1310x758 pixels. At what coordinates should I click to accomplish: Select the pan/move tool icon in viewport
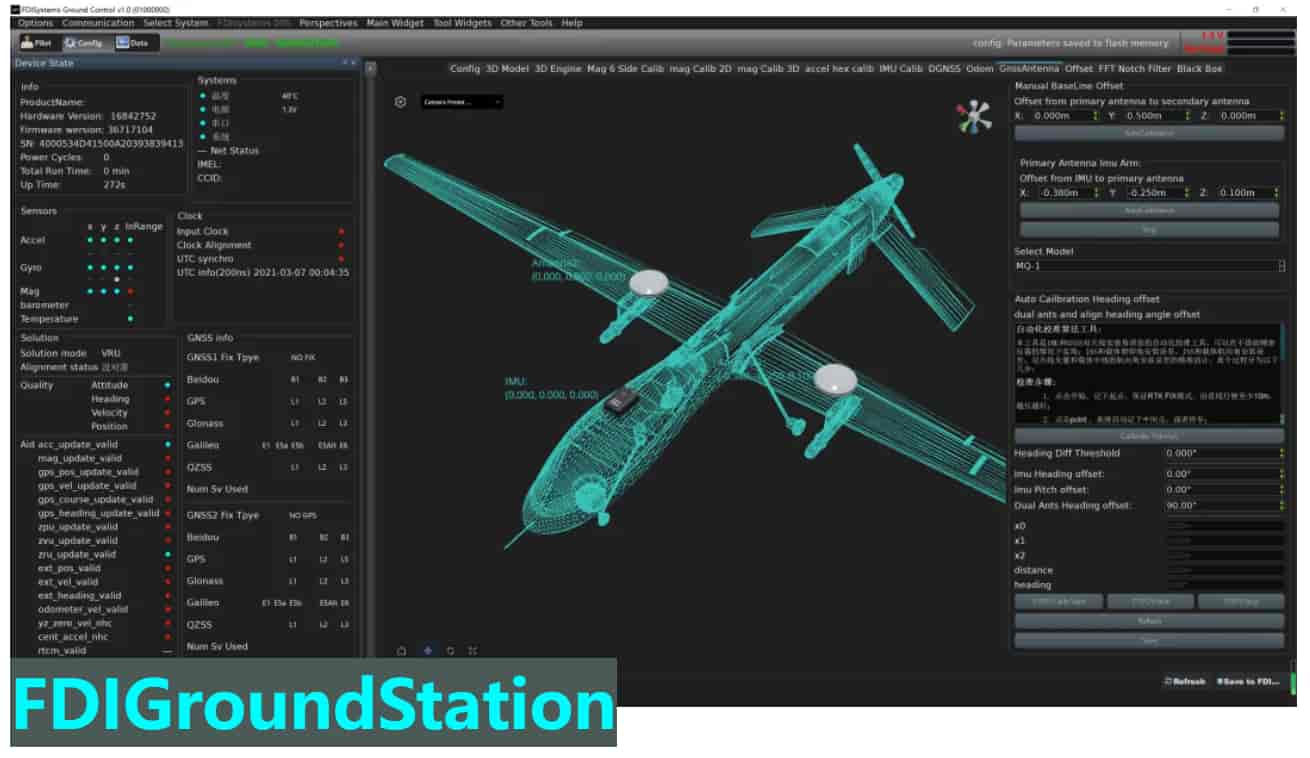coord(428,651)
